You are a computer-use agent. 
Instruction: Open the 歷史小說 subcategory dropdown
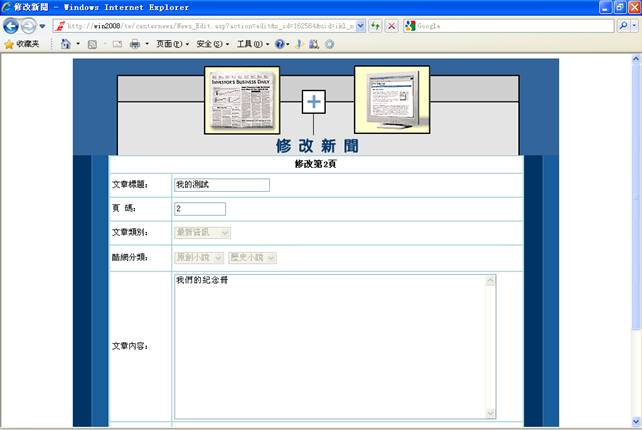point(252,258)
